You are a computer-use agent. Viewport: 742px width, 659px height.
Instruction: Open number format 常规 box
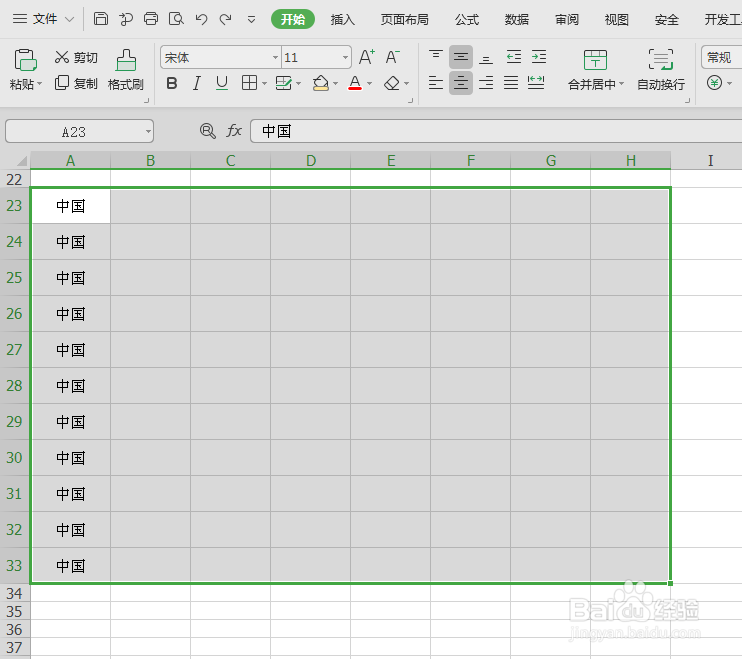point(721,57)
